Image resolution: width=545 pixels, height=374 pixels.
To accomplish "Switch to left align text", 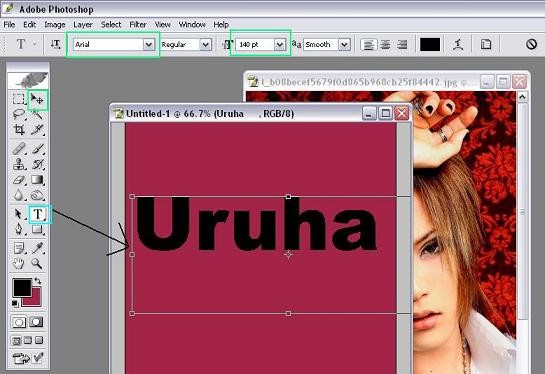I will click(x=368, y=45).
